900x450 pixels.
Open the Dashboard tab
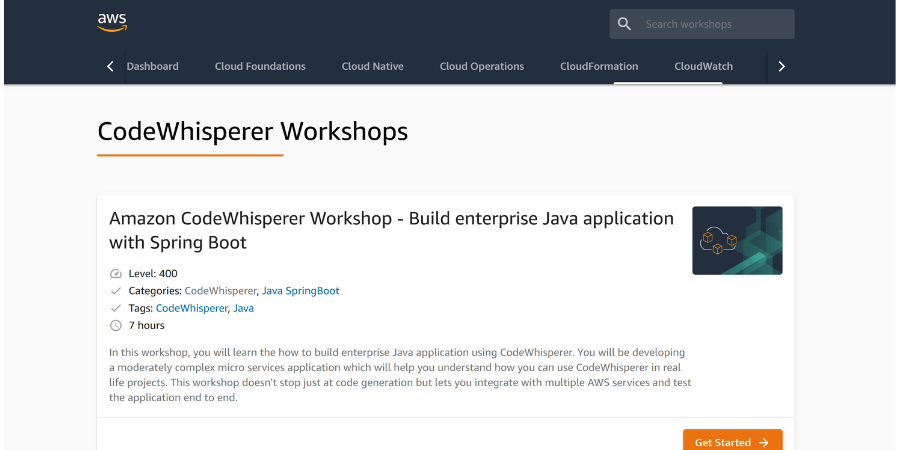(x=152, y=67)
